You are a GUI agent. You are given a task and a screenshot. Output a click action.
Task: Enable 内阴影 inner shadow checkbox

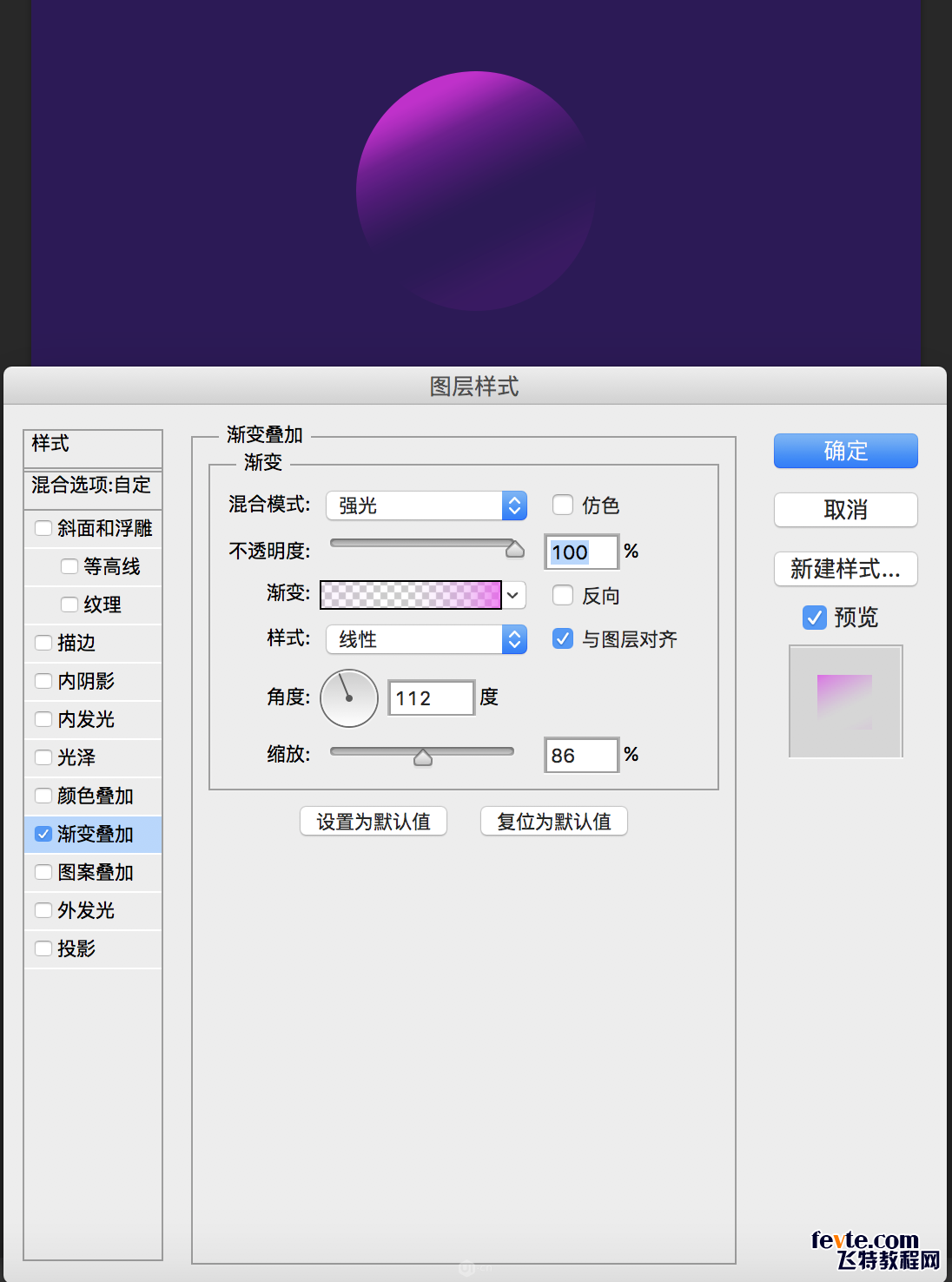[43, 681]
